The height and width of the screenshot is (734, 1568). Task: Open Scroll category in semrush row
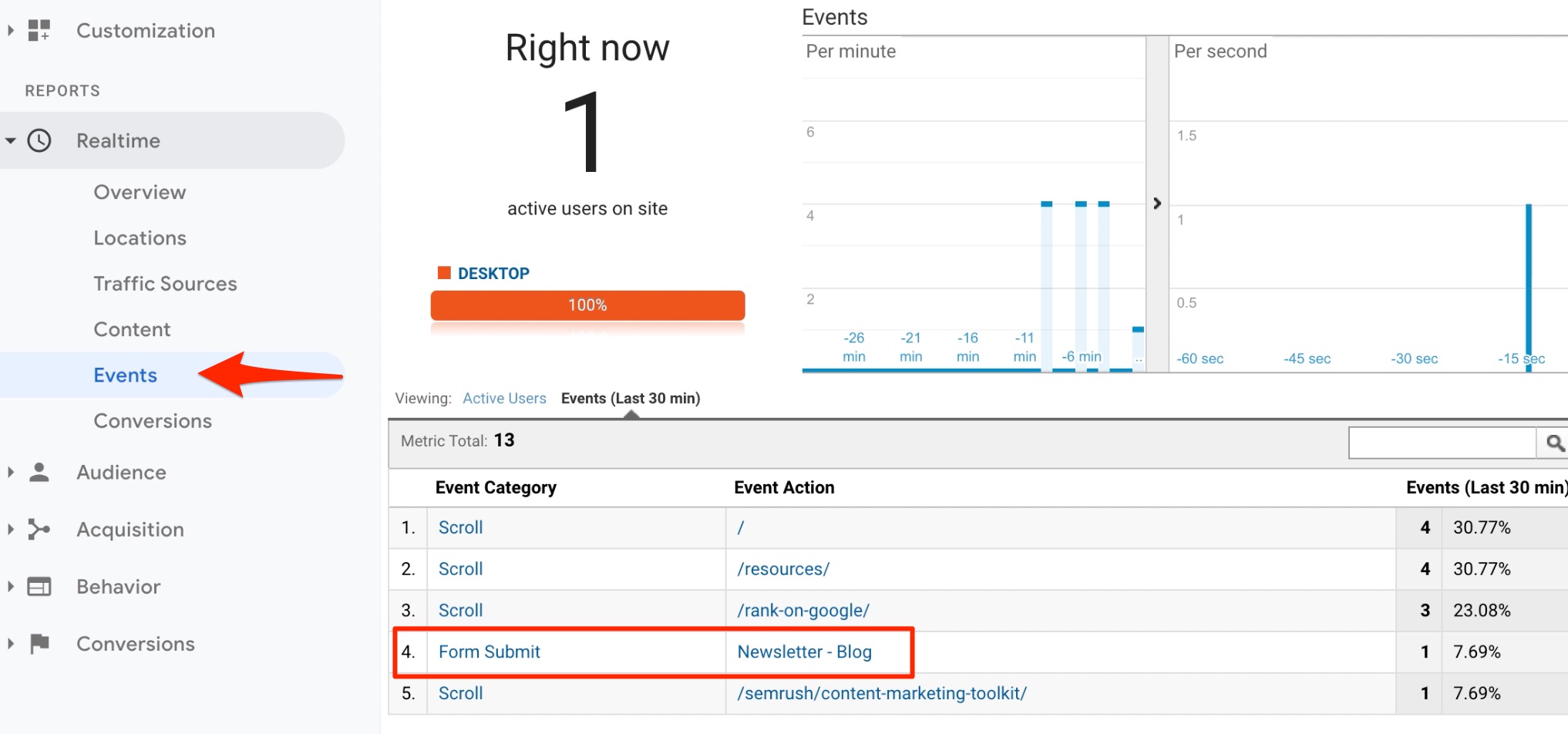460,693
